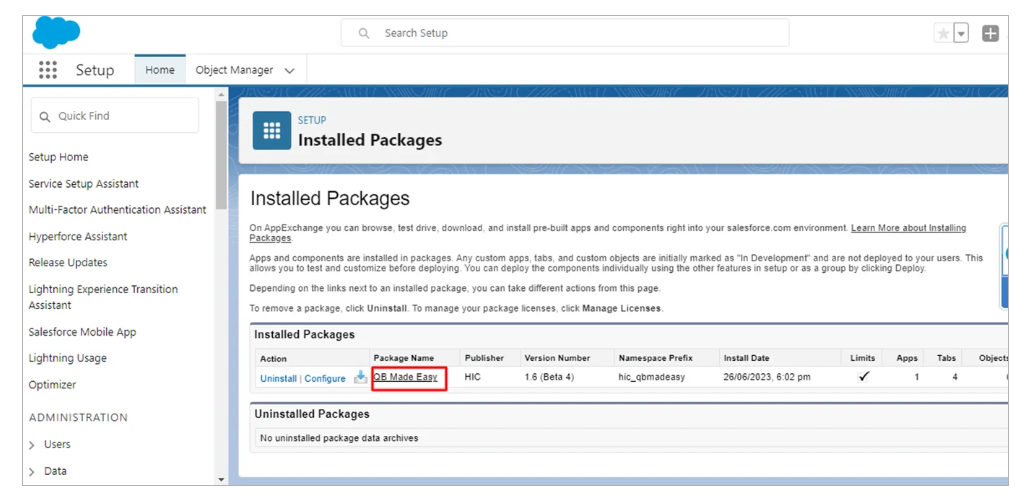Click the Limits checkmark for QB Made Easy
Screen dimensions: 1030x500
[863, 377]
